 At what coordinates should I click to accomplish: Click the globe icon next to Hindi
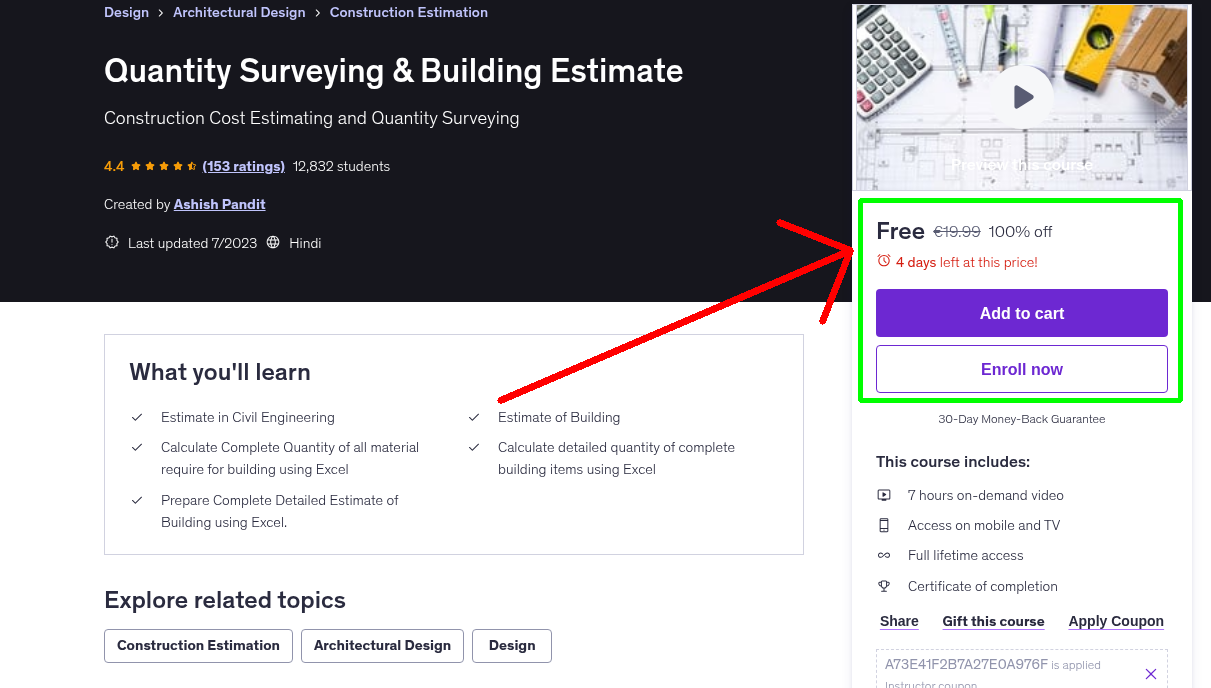click(x=273, y=243)
